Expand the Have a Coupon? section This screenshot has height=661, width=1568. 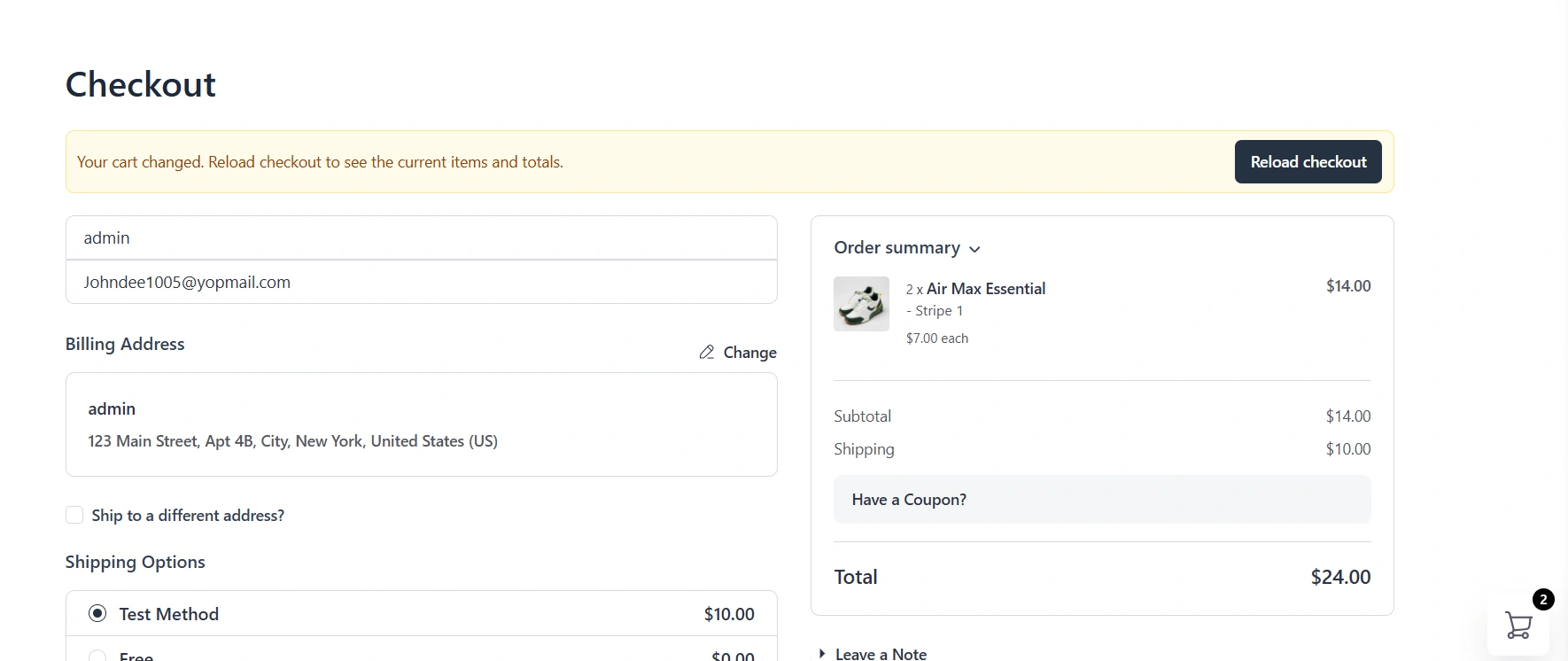[1102, 500]
